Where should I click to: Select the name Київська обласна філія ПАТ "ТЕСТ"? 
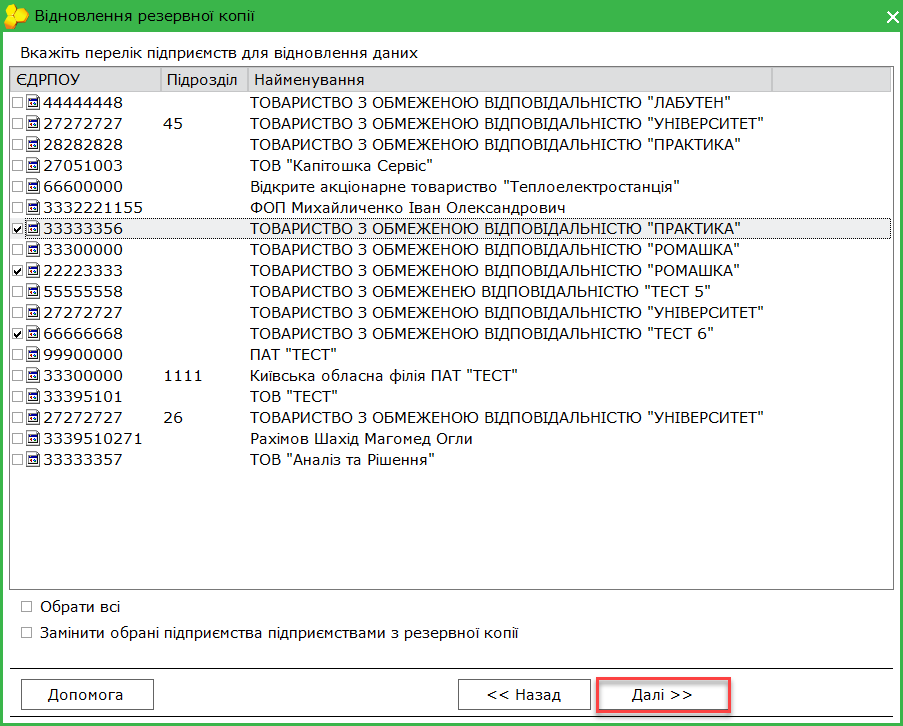click(x=384, y=376)
